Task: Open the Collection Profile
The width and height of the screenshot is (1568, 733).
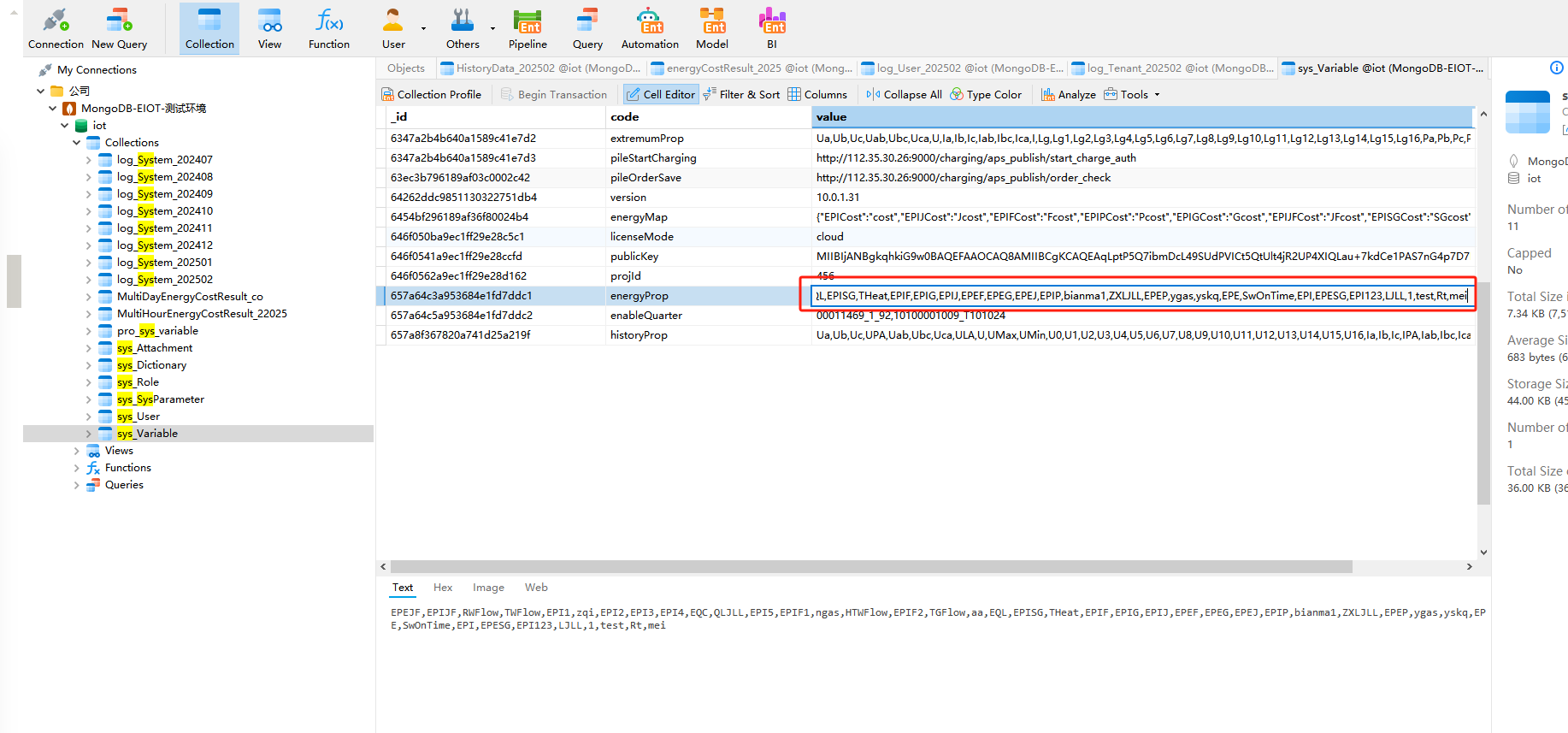Action: coord(432,94)
